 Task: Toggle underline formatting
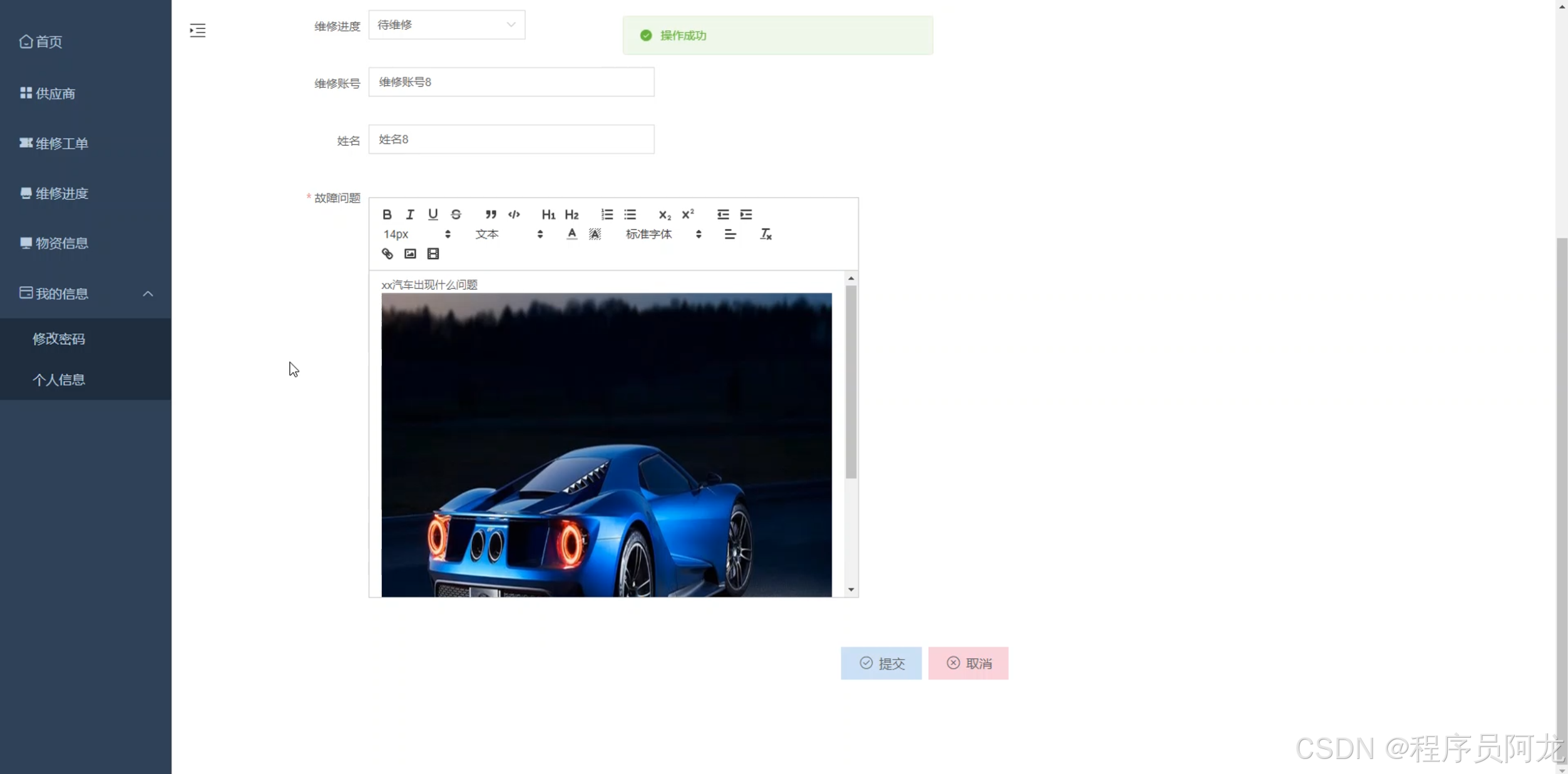pyautogui.click(x=433, y=214)
